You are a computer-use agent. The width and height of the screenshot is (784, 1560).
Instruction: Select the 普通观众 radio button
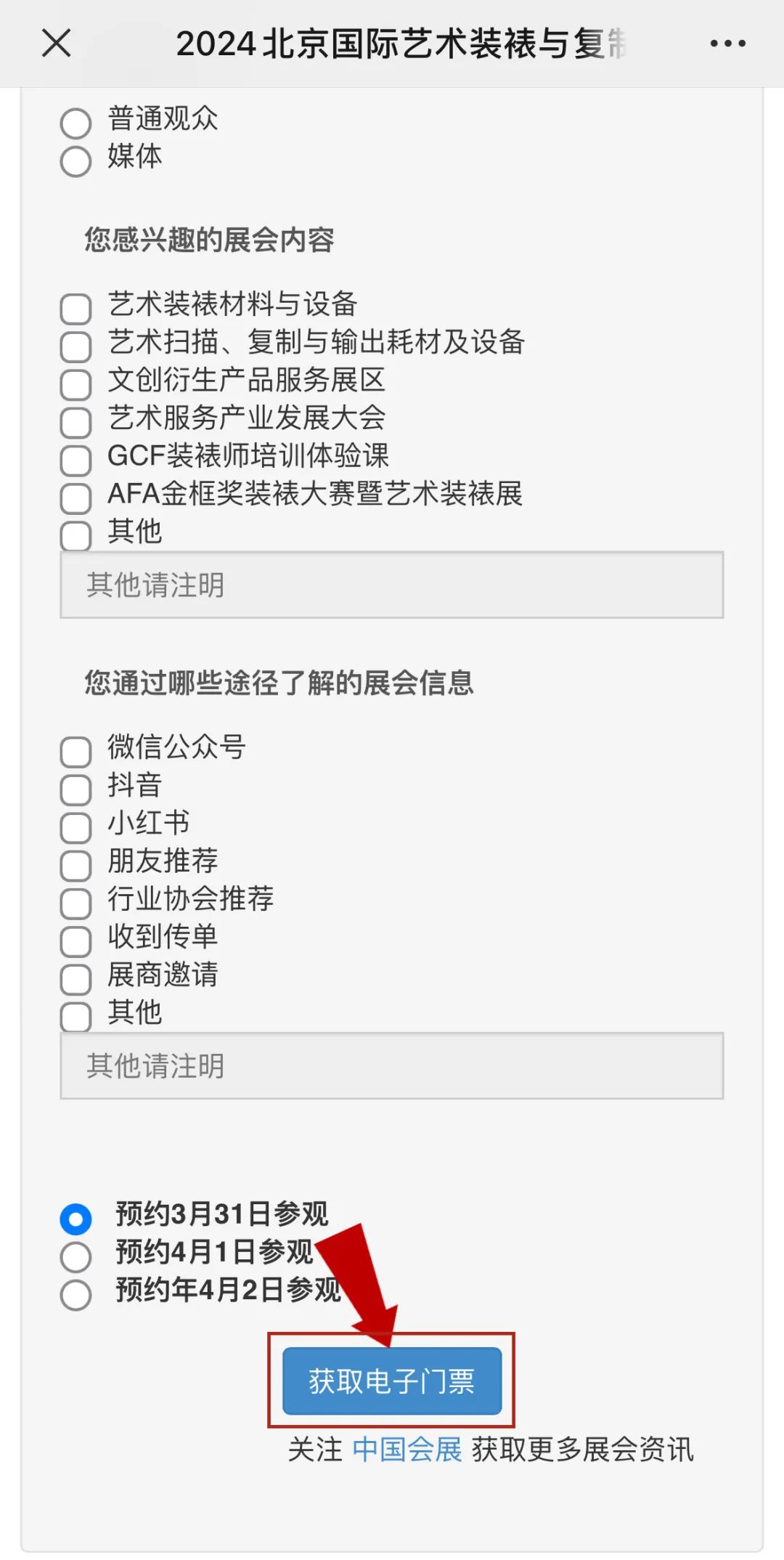click(x=76, y=123)
